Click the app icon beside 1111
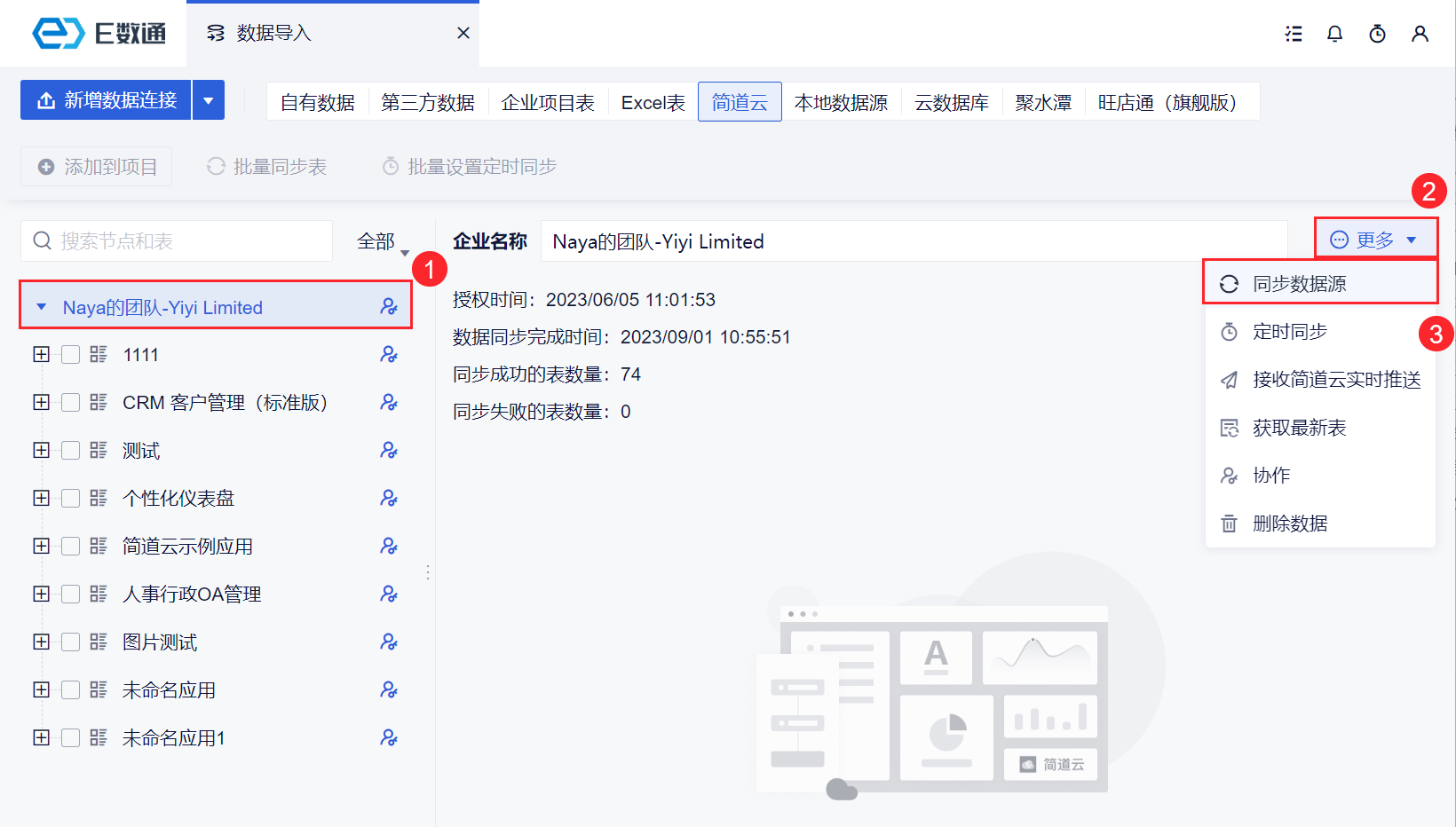Viewport: 1456px width, 827px height. tap(99, 355)
